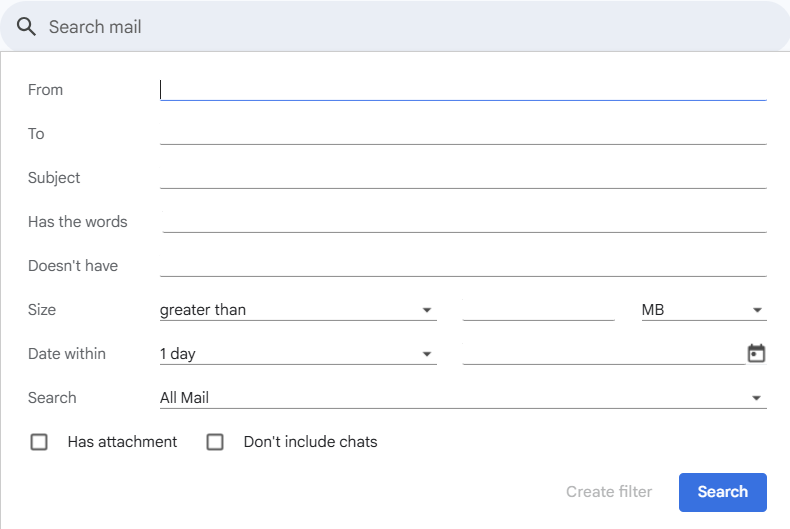Click the Doesn't have text field
Image resolution: width=790 pixels, height=529 pixels.
click(463, 266)
